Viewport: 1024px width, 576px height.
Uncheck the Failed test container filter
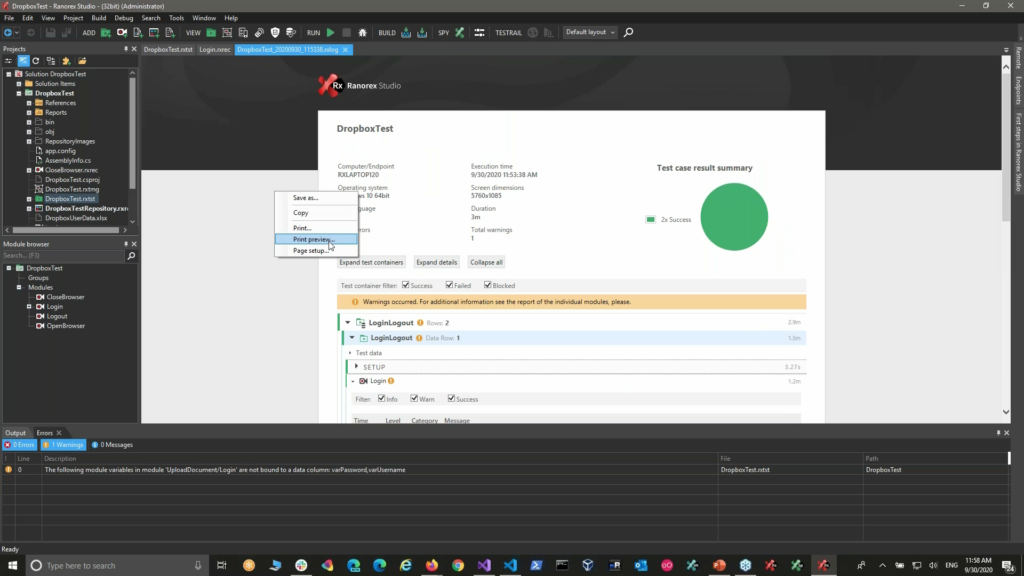[449, 285]
